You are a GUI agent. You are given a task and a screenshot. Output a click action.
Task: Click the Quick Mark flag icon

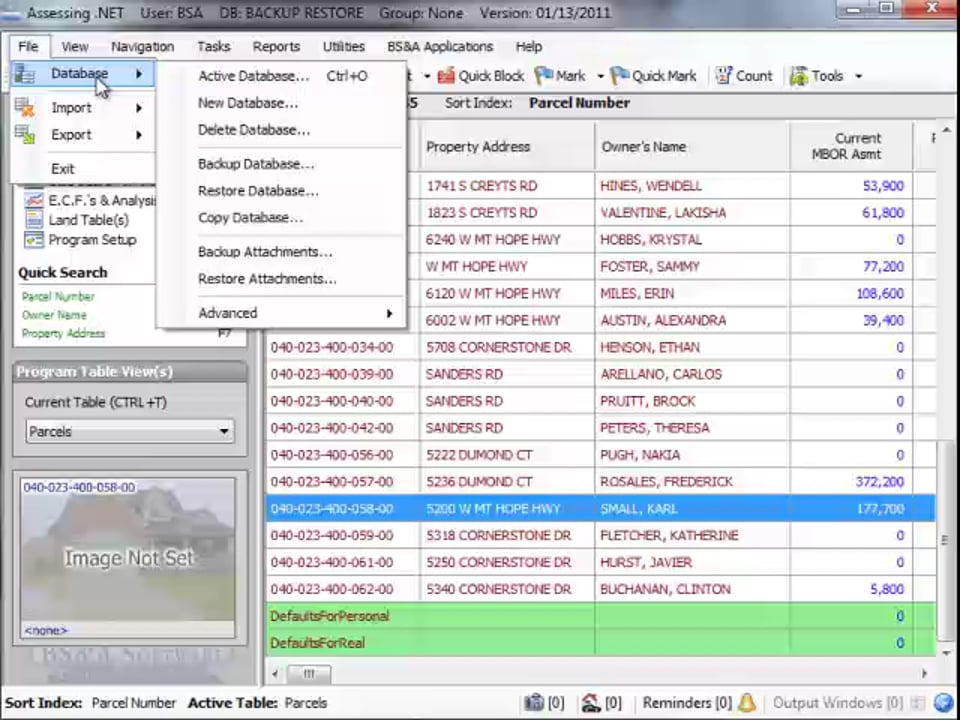click(619, 76)
